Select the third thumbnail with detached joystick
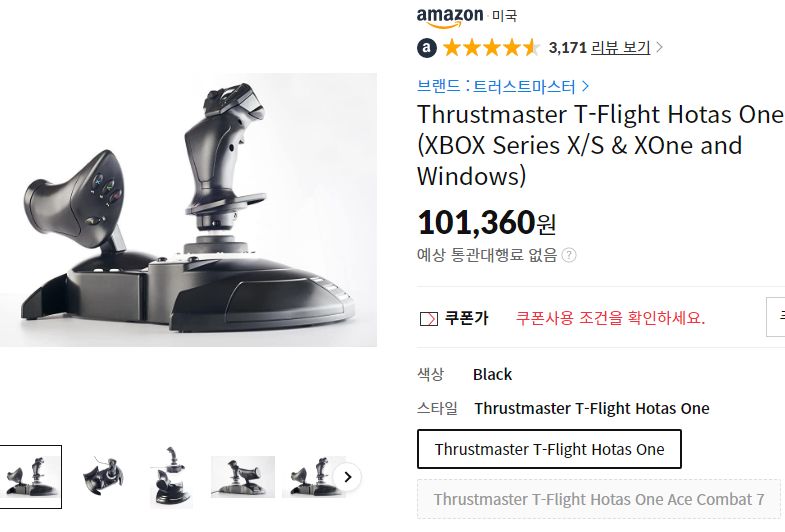 (x=171, y=477)
